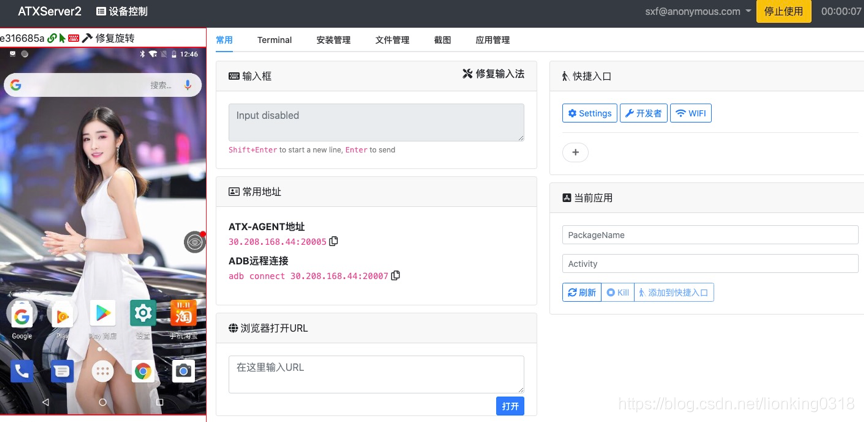Tap the Google search bar on phone
Screen dimensions: 864x422
102,85
